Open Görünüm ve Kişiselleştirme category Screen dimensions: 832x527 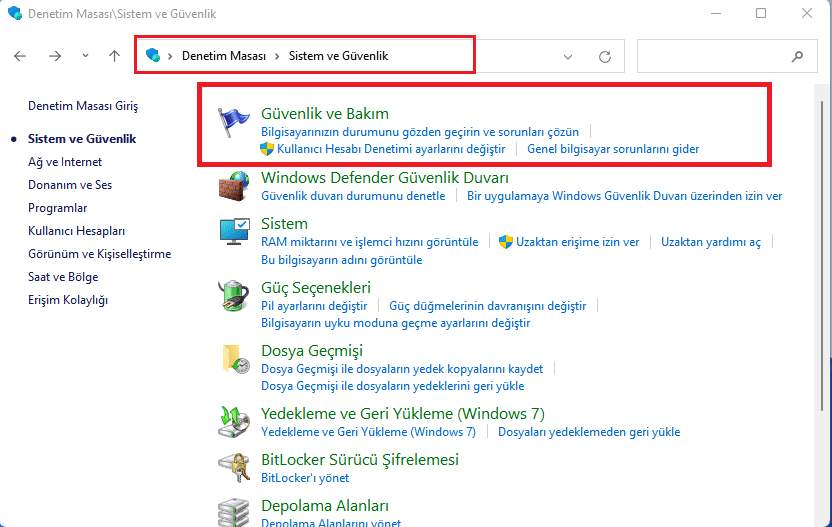[100, 254]
